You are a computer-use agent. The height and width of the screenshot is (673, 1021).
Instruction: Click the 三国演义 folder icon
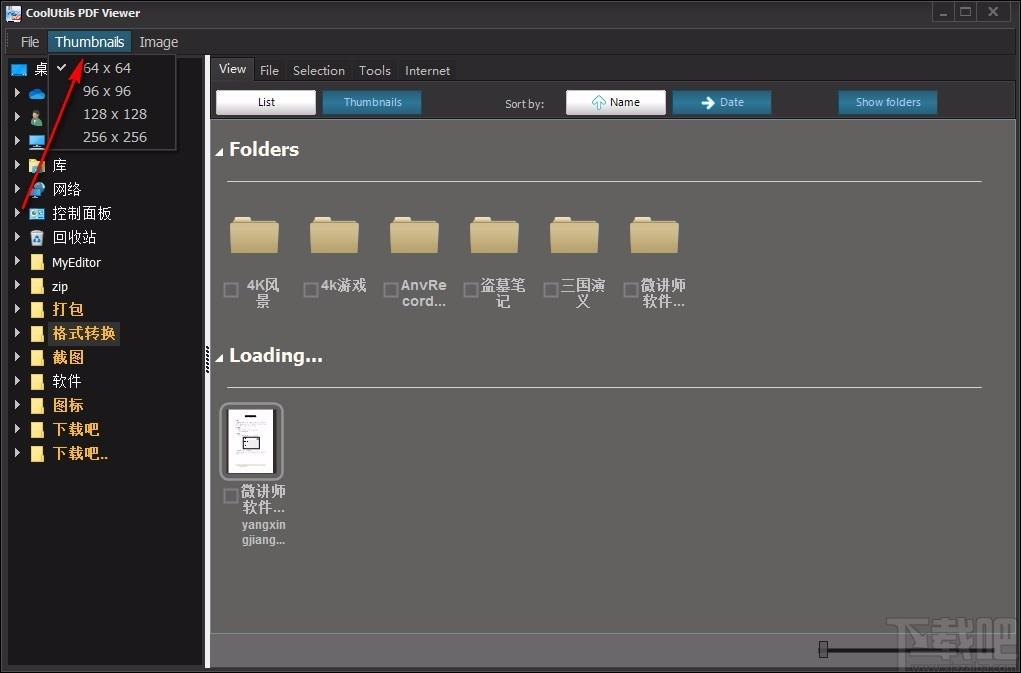tap(574, 235)
